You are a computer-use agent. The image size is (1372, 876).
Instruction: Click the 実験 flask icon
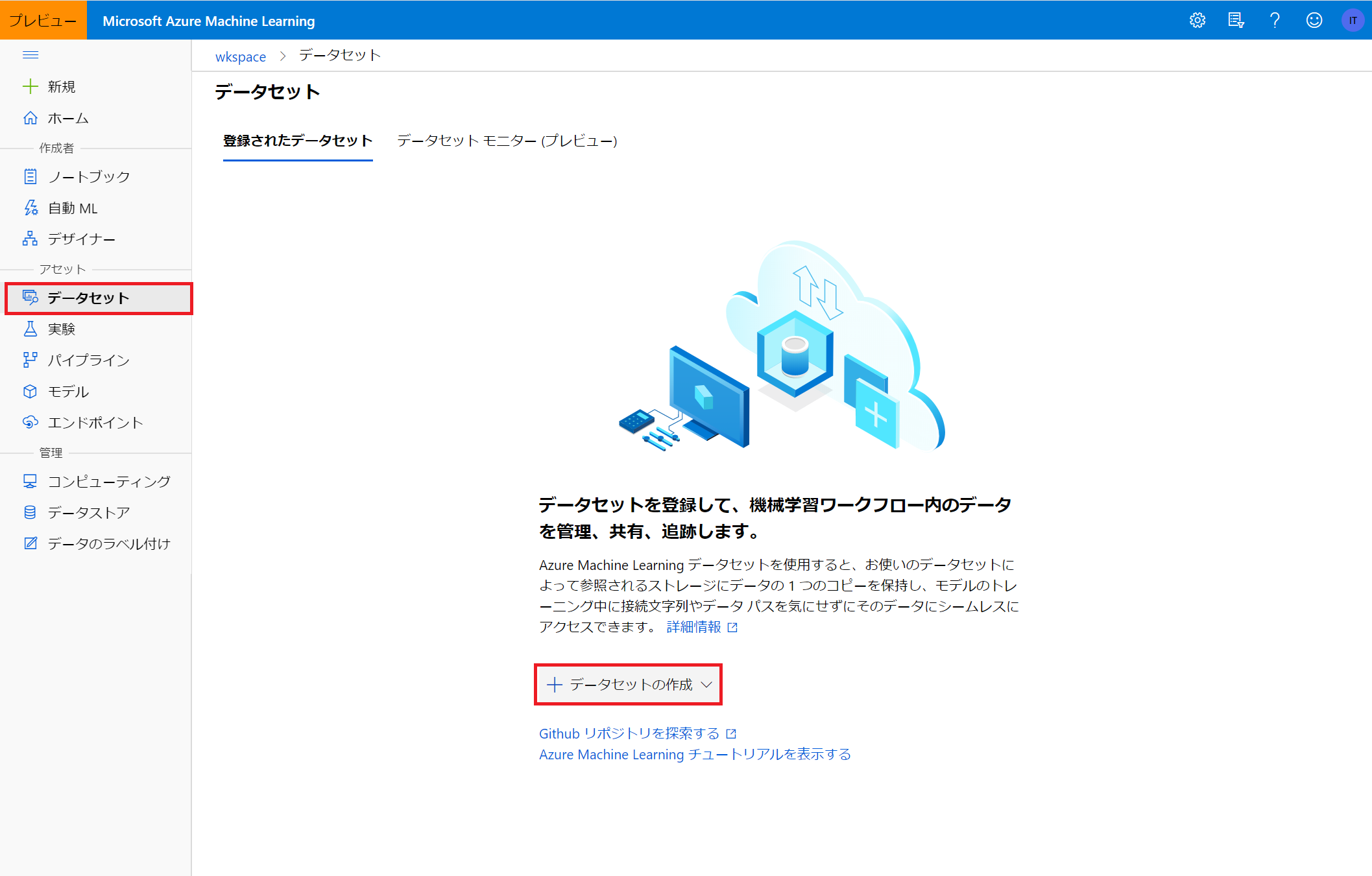30,329
